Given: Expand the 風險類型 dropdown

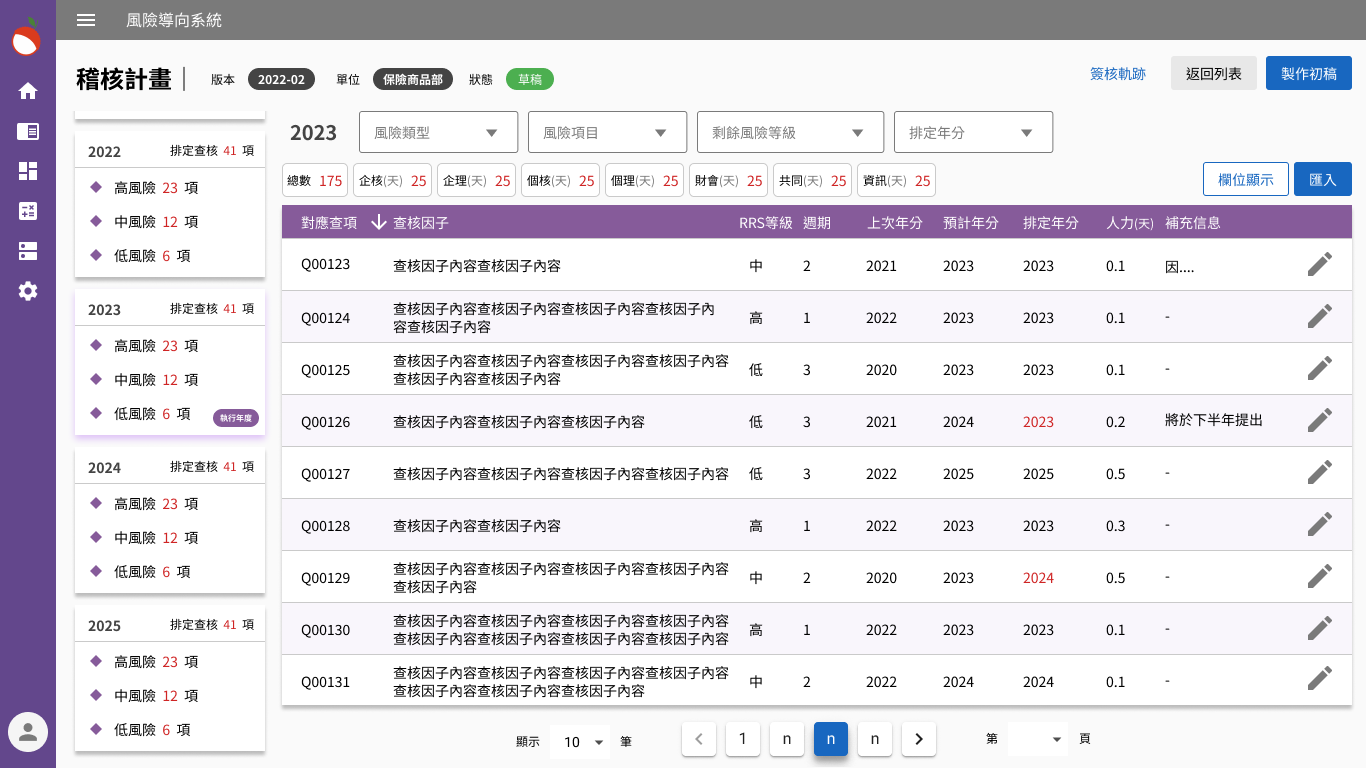Looking at the screenshot, I should pos(438,132).
